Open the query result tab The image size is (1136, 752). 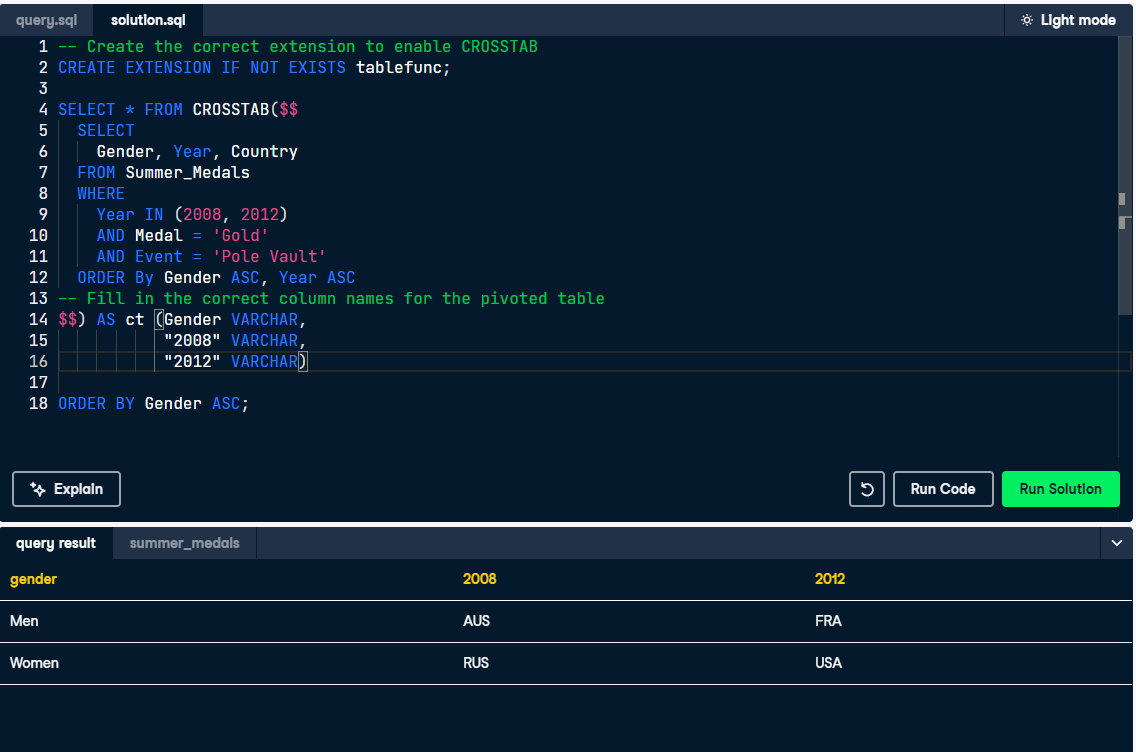point(56,543)
